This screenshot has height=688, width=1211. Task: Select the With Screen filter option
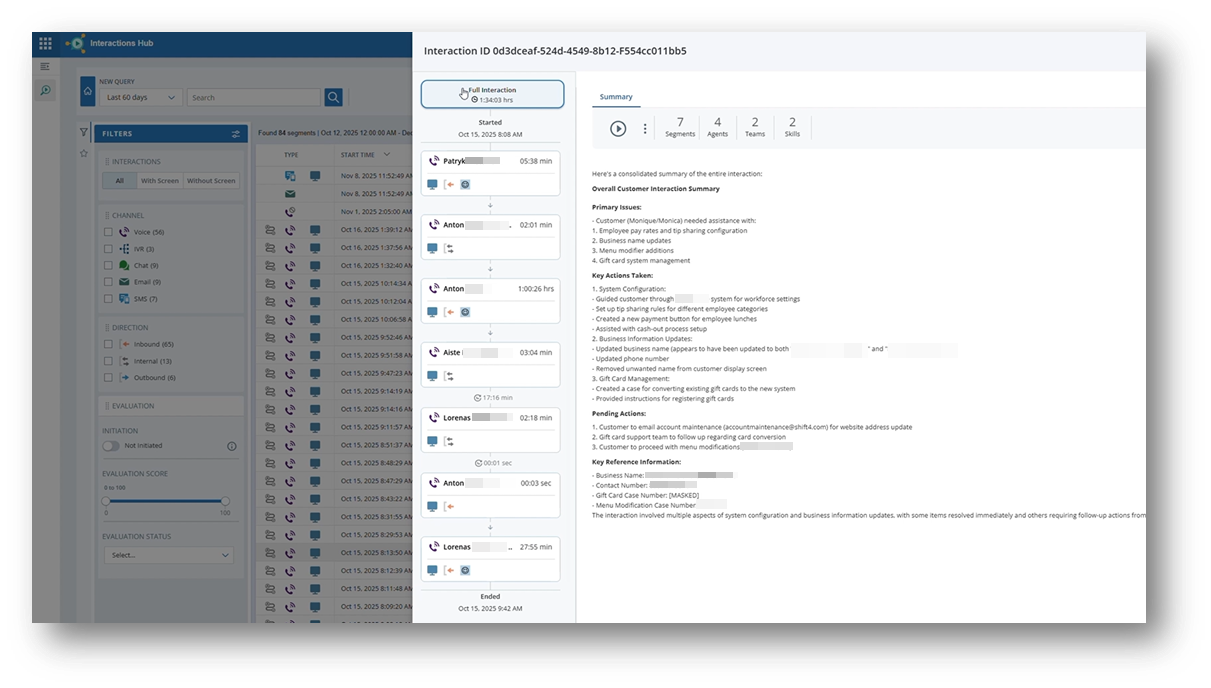pos(160,181)
